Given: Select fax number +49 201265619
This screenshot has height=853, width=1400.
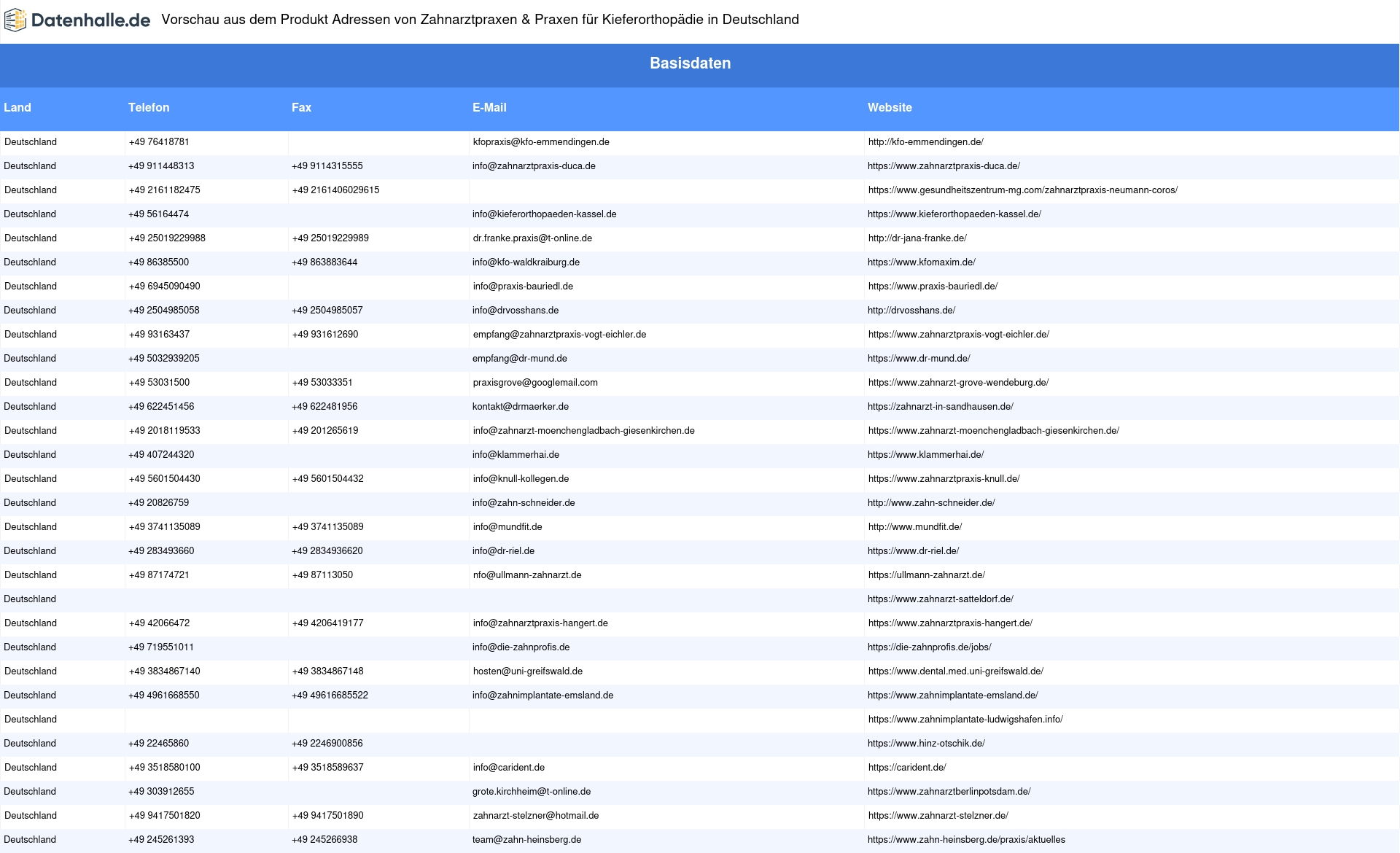Looking at the screenshot, I should click(325, 431).
